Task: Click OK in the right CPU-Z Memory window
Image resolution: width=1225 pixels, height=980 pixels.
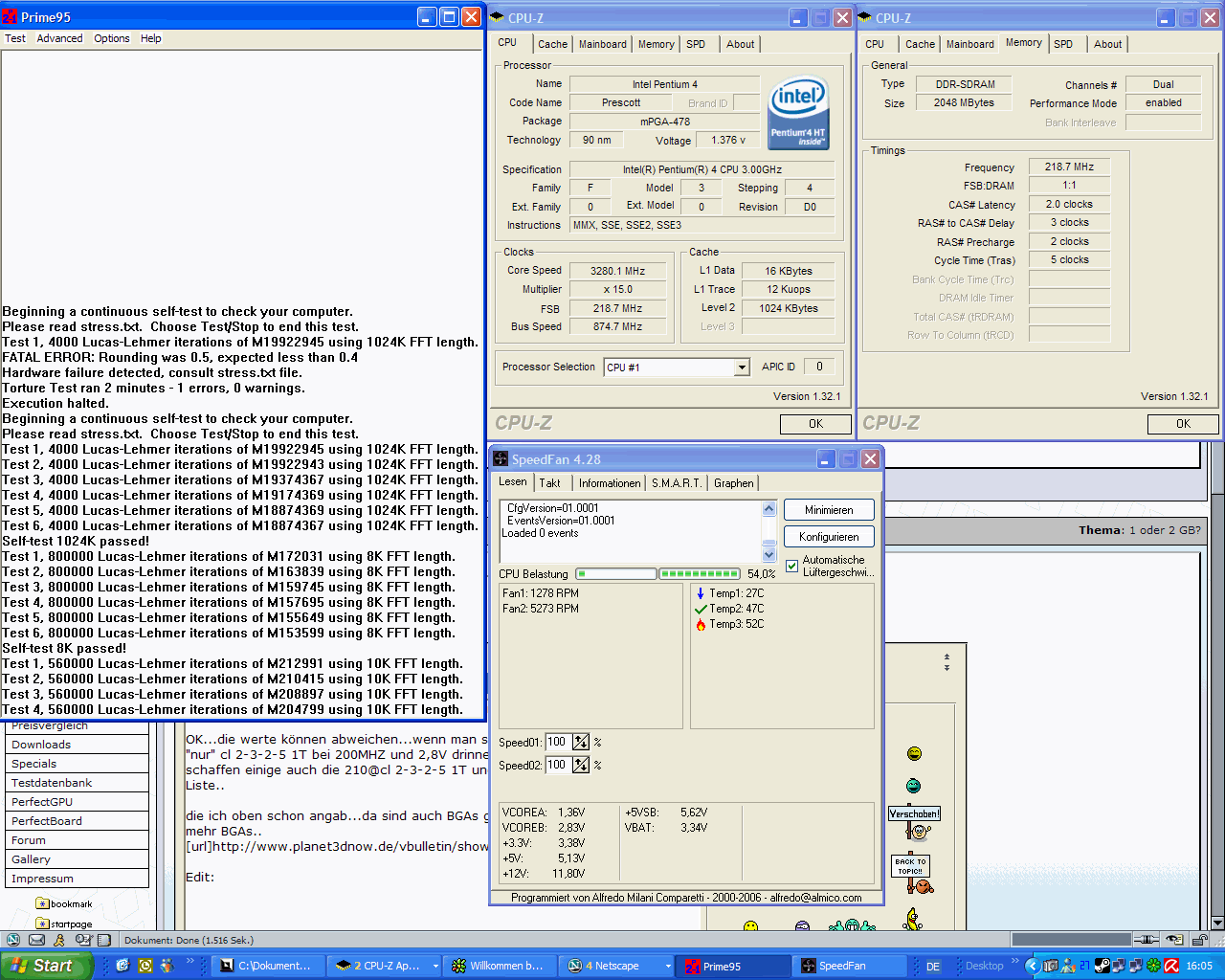Action: point(1183,424)
